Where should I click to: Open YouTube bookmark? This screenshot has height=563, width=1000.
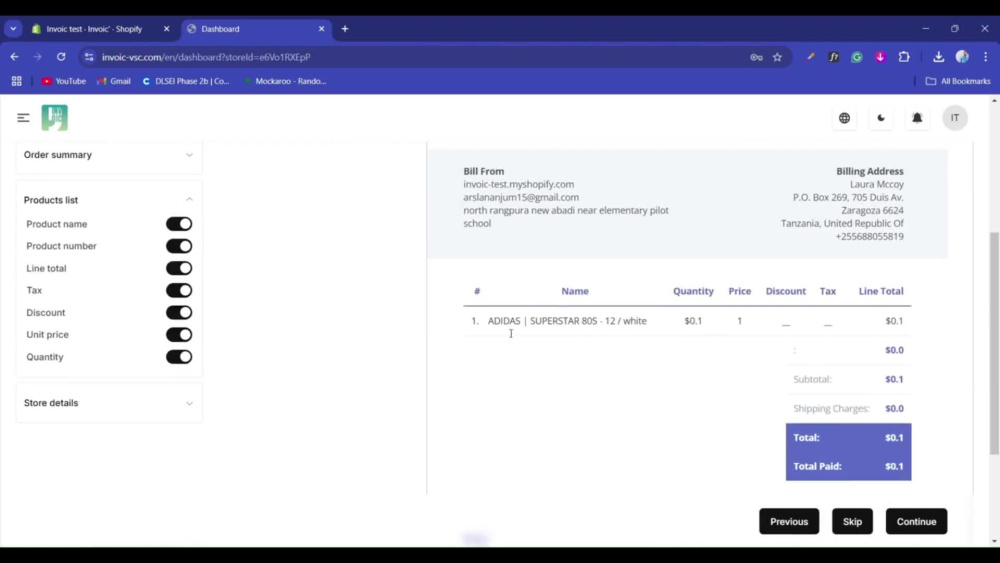coord(64,81)
